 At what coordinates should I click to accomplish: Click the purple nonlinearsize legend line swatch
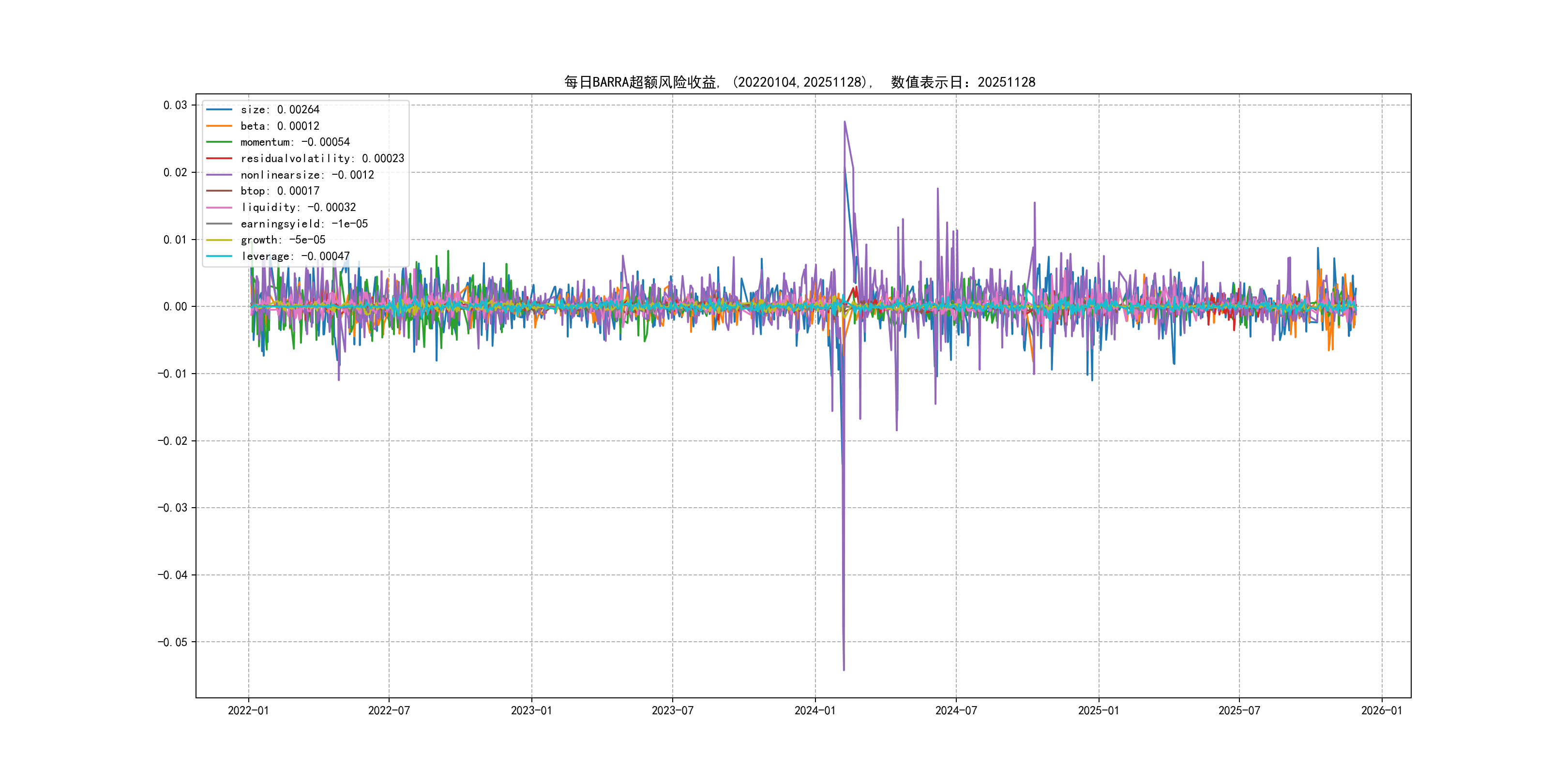coord(219,175)
